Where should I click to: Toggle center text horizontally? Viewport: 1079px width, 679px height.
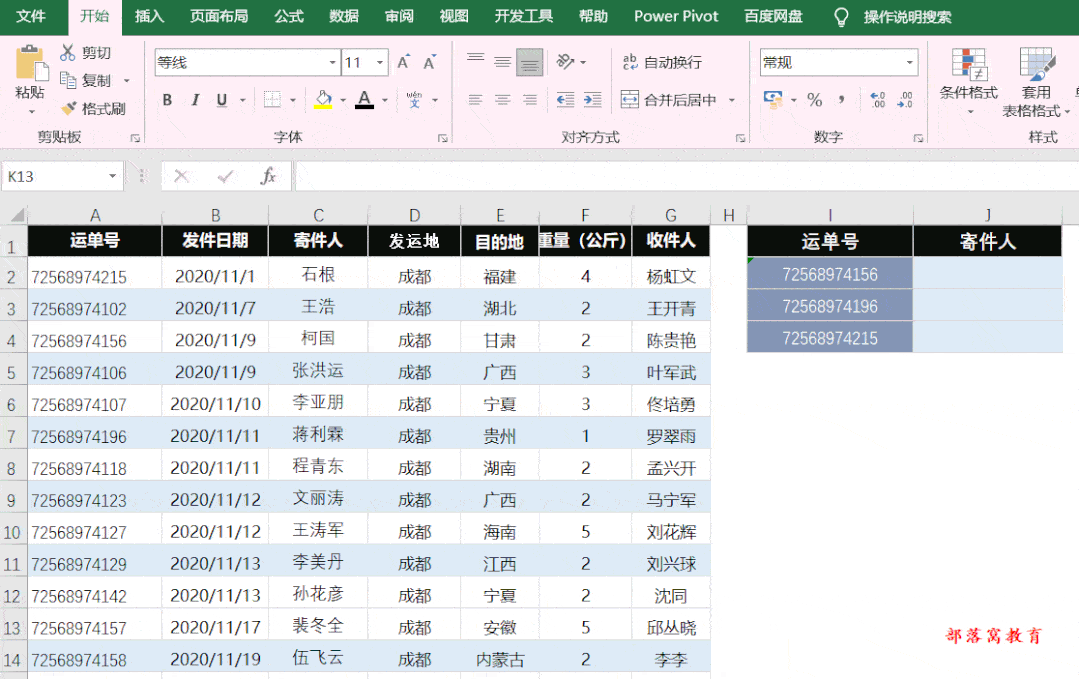[502, 100]
